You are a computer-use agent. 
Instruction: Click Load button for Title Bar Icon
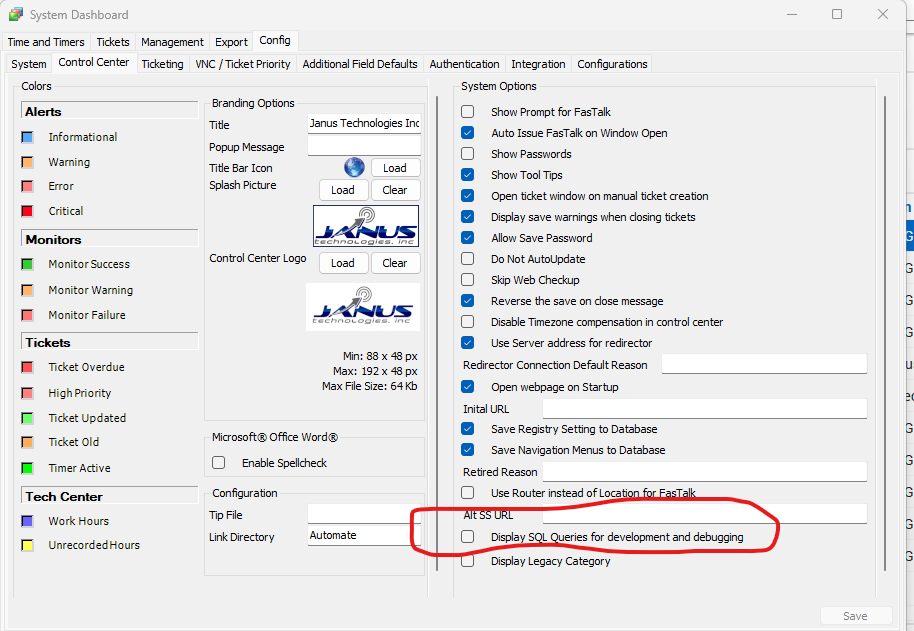395,168
